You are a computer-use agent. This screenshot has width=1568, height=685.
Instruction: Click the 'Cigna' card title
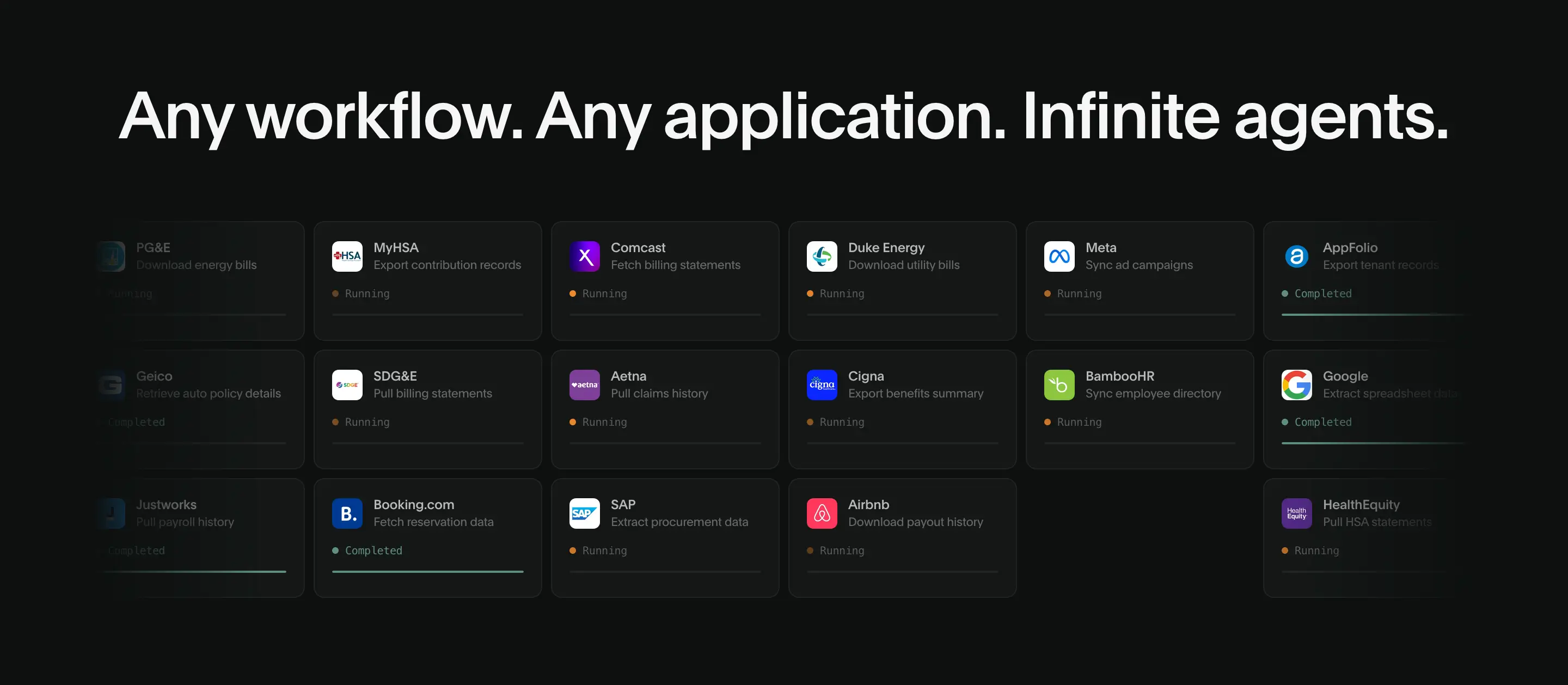pyautogui.click(x=866, y=376)
